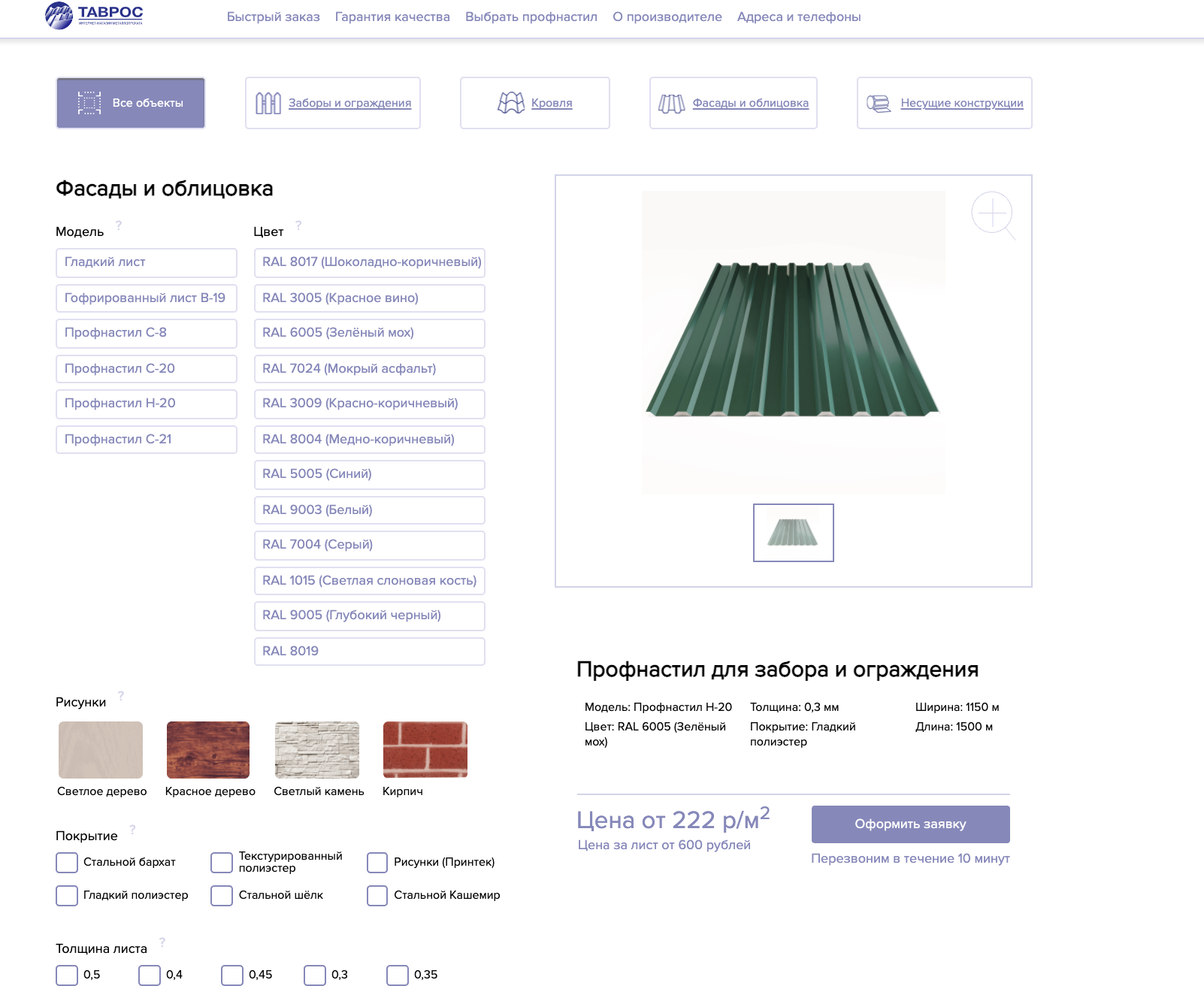Check the Текстурированный полиэстер coating
Image resolution: width=1204 pixels, height=995 pixels.
point(222,863)
